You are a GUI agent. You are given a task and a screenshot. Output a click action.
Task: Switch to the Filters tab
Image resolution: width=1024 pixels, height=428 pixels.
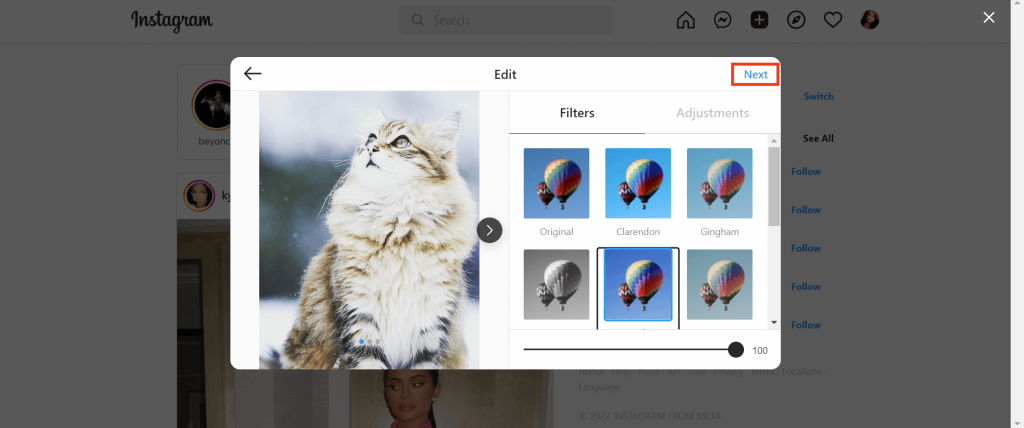pos(577,113)
